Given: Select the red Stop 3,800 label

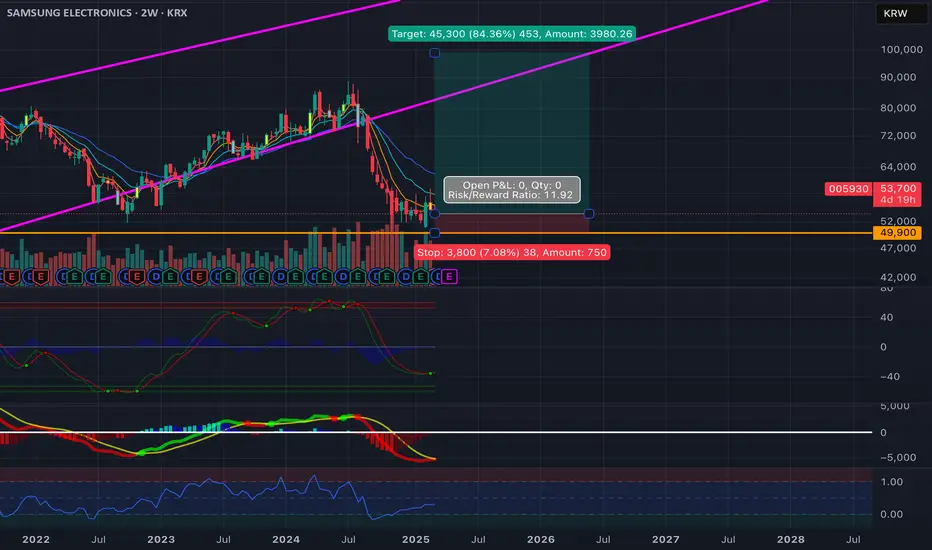Looking at the screenshot, I should (512, 252).
